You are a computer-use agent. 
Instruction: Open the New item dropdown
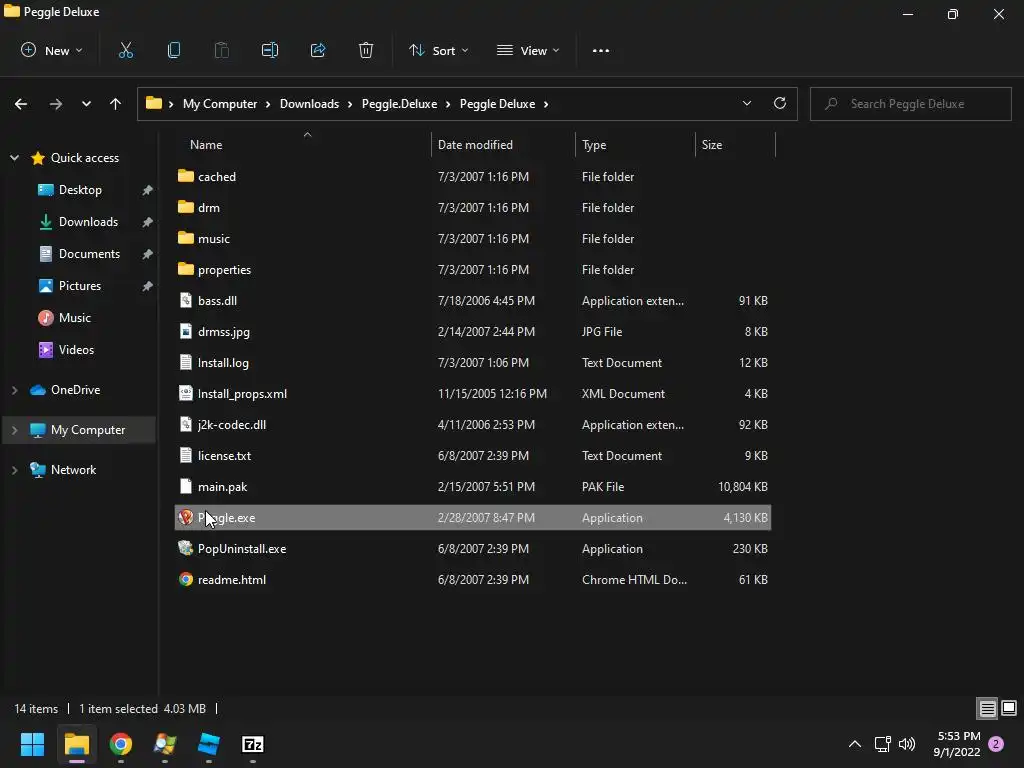click(x=52, y=50)
